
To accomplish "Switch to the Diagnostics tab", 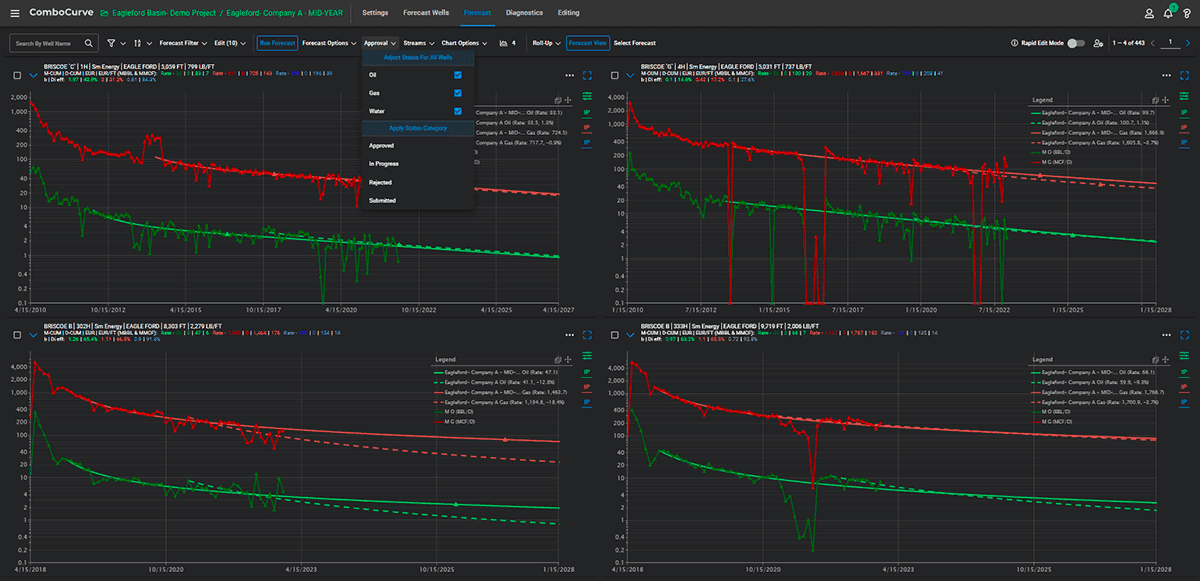I will (525, 13).
